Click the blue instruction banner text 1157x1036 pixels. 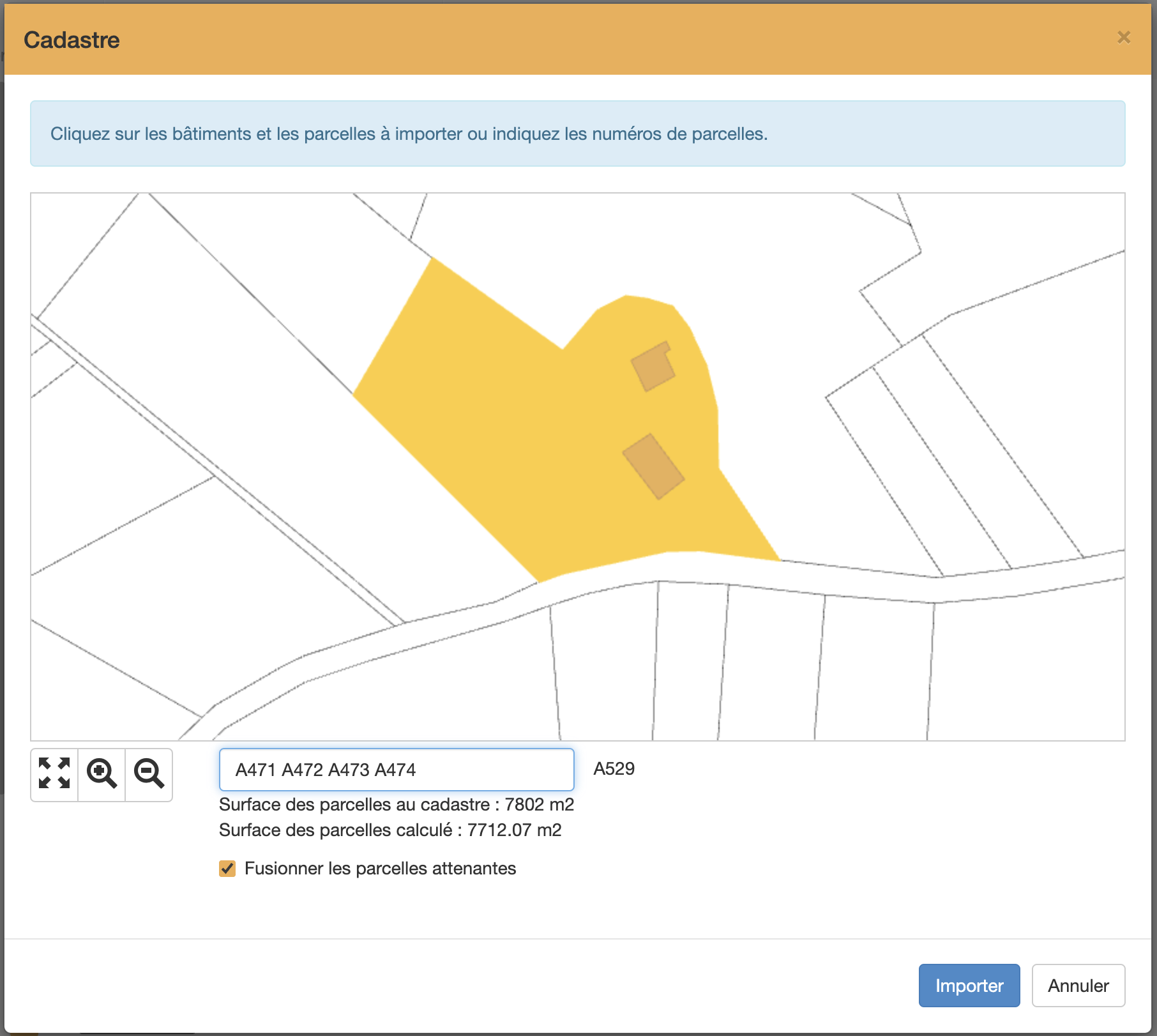409,134
